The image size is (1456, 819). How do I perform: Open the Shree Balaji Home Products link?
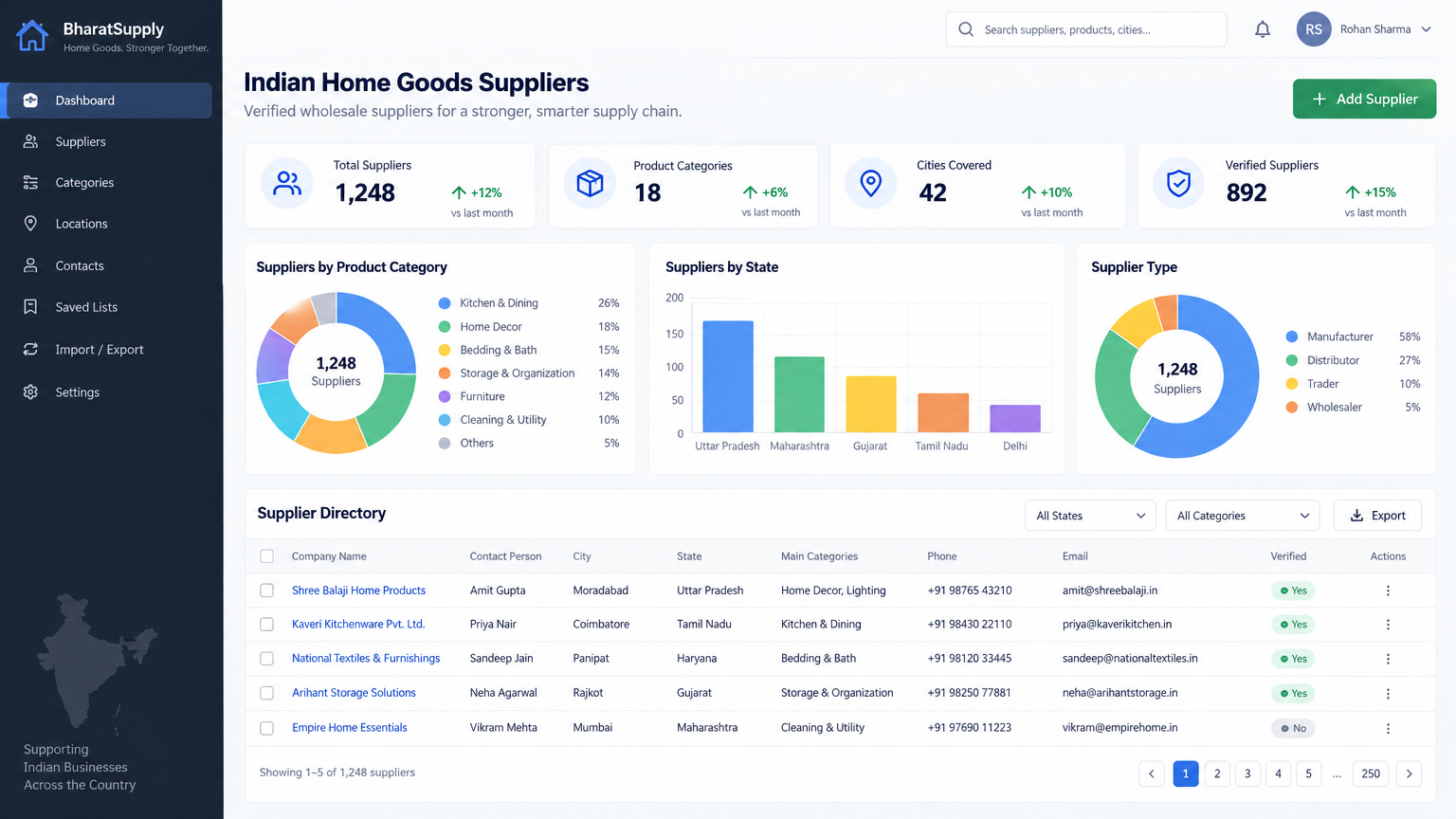pyautogui.click(x=358, y=591)
